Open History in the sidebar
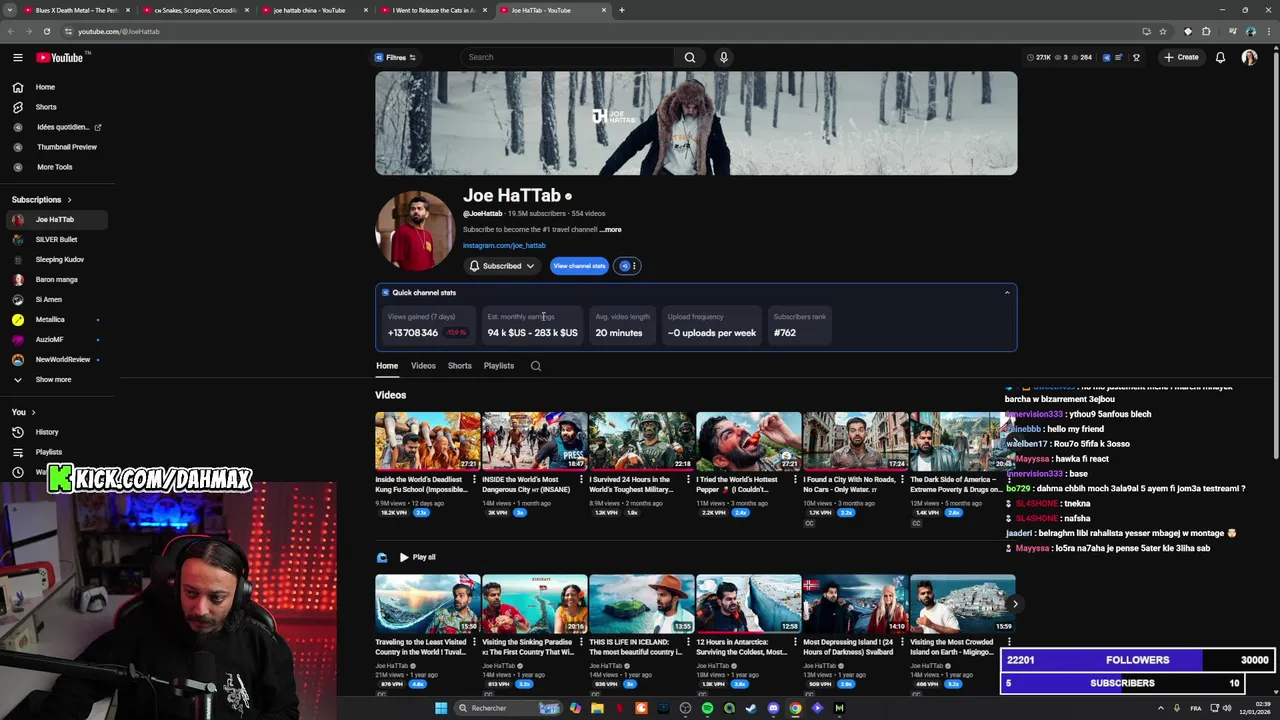 tap(46, 432)
